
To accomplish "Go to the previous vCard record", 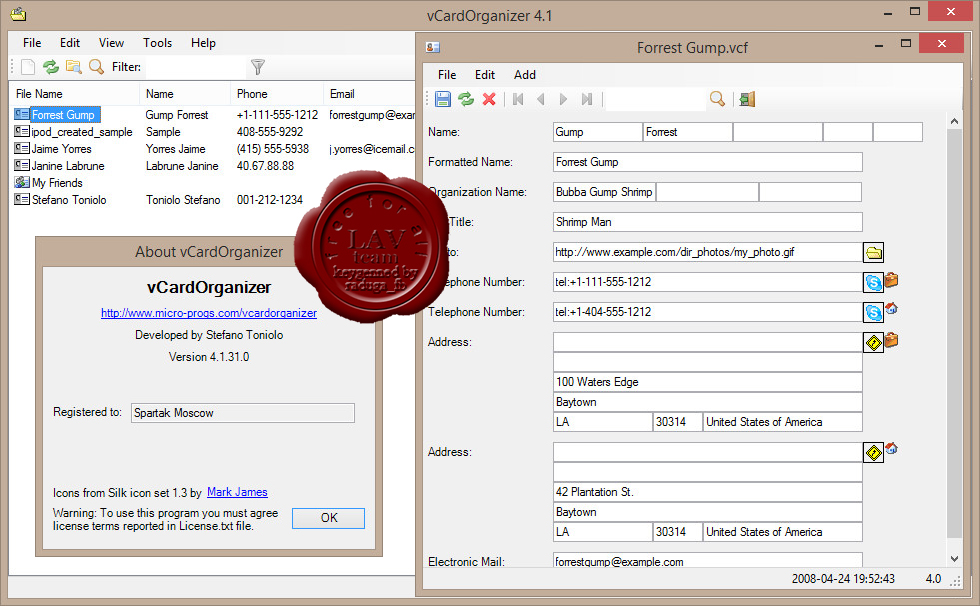I will pos(541,99).
